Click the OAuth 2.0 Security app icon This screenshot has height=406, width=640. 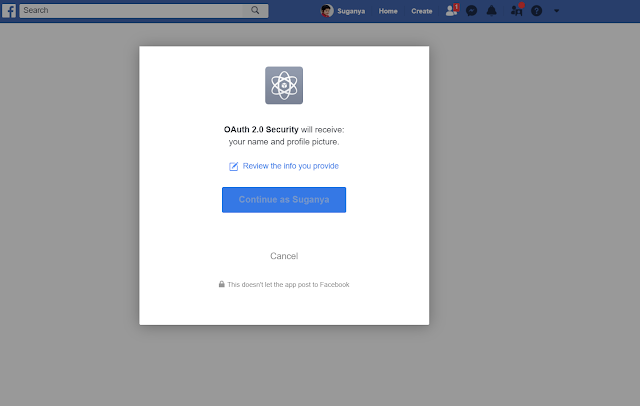(x=284, y=85)
